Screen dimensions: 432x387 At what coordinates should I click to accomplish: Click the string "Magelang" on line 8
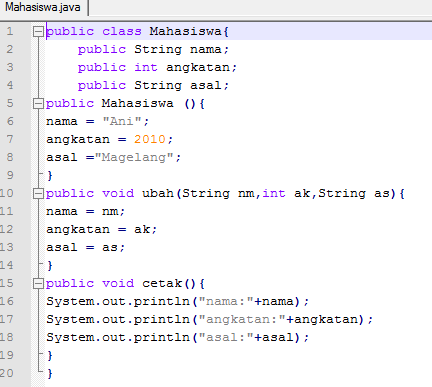(x=134, y=157)
